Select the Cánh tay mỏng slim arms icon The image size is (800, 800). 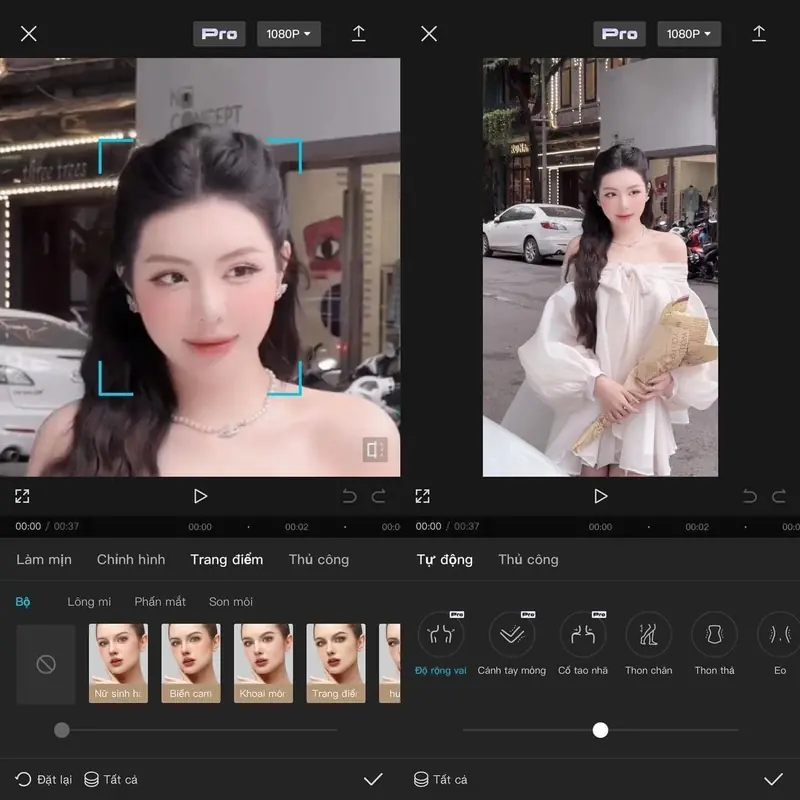(512, 635)
